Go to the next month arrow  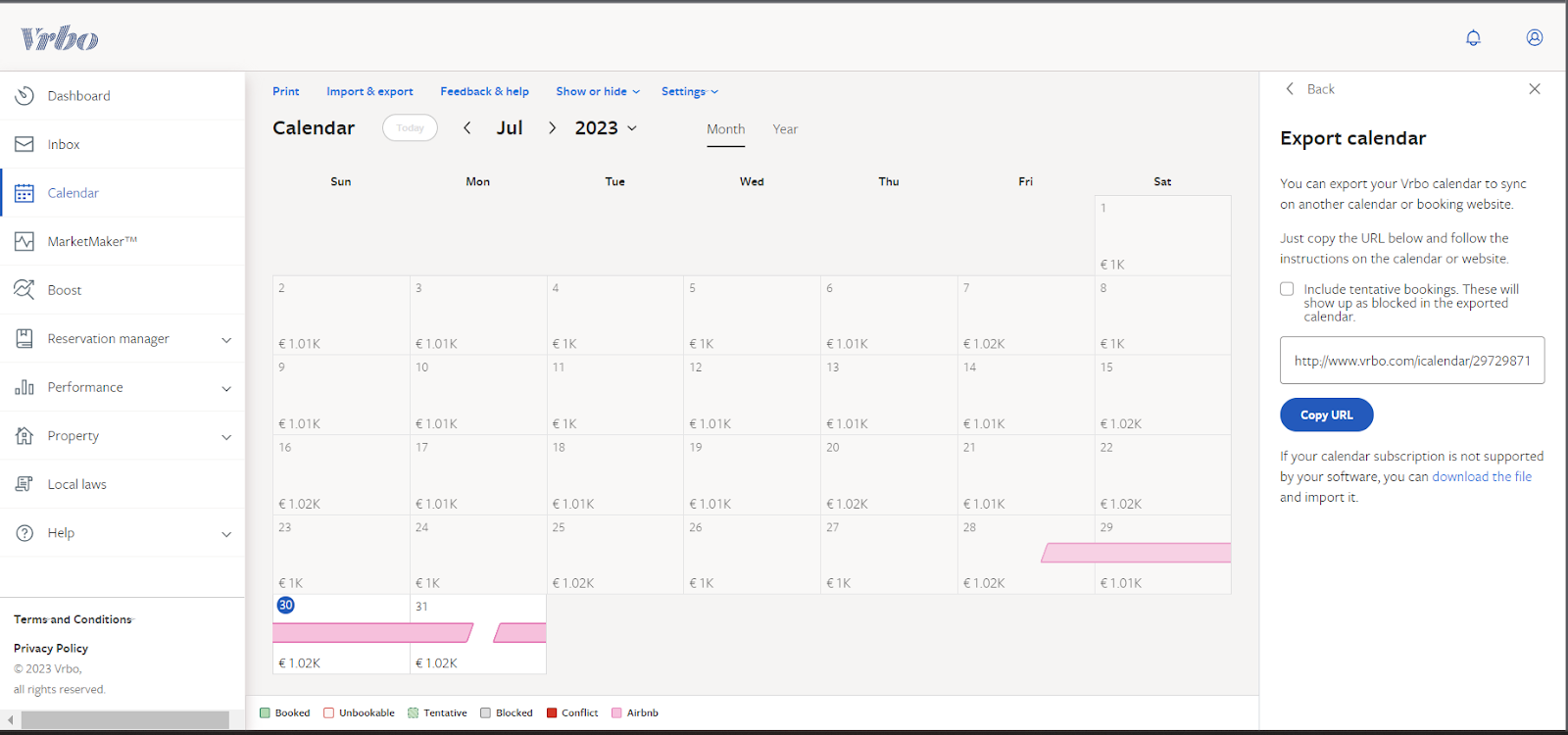coord(553,127)
